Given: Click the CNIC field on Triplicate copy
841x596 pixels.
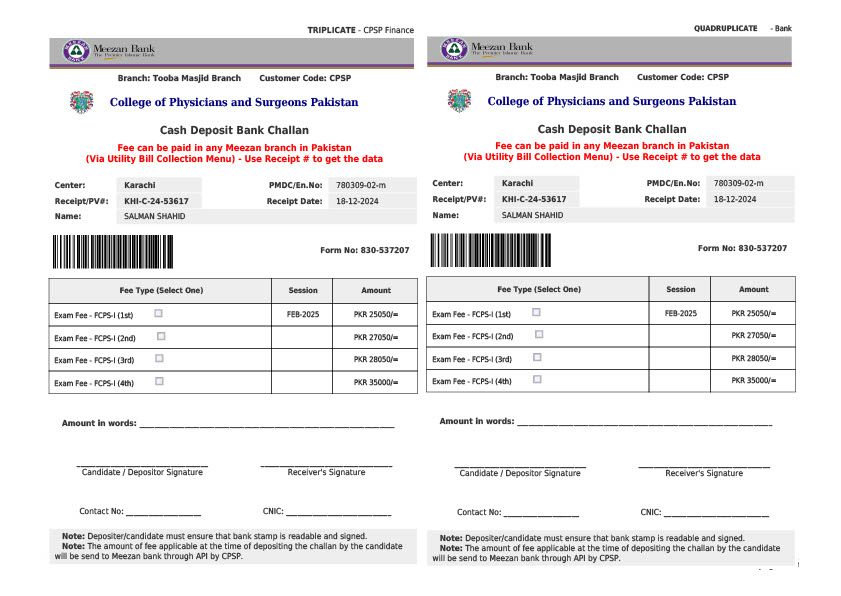Looking at the screenshot, I should pyautogui.click(x=338, y=512).
